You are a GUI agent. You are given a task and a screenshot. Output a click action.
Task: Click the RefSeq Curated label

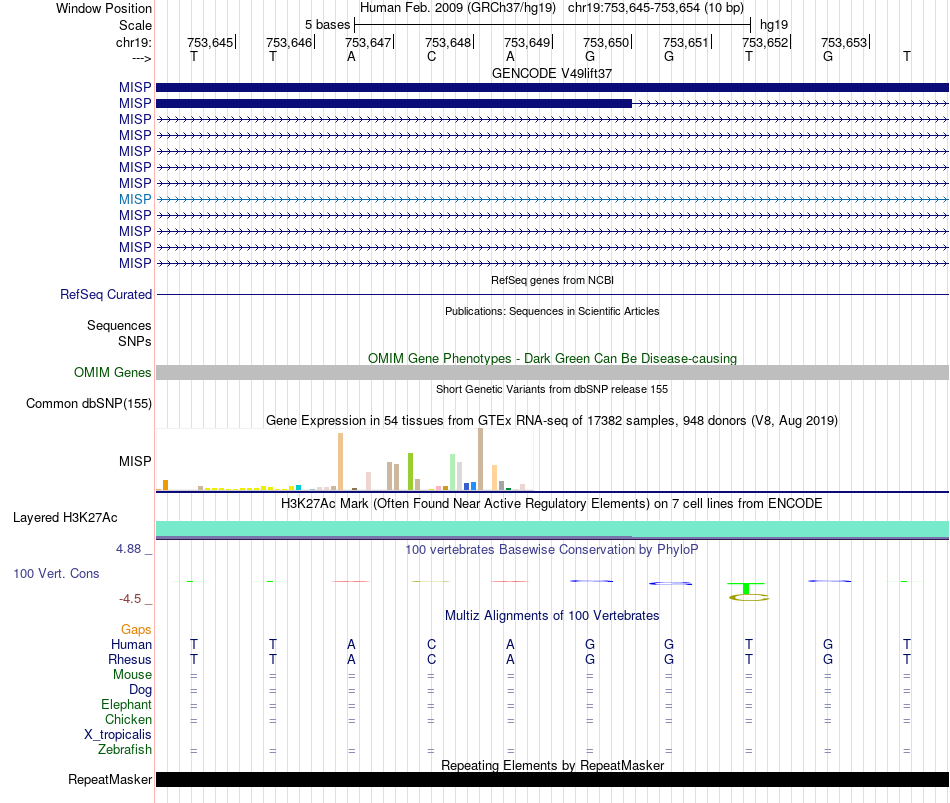click(x=106, y=295)
